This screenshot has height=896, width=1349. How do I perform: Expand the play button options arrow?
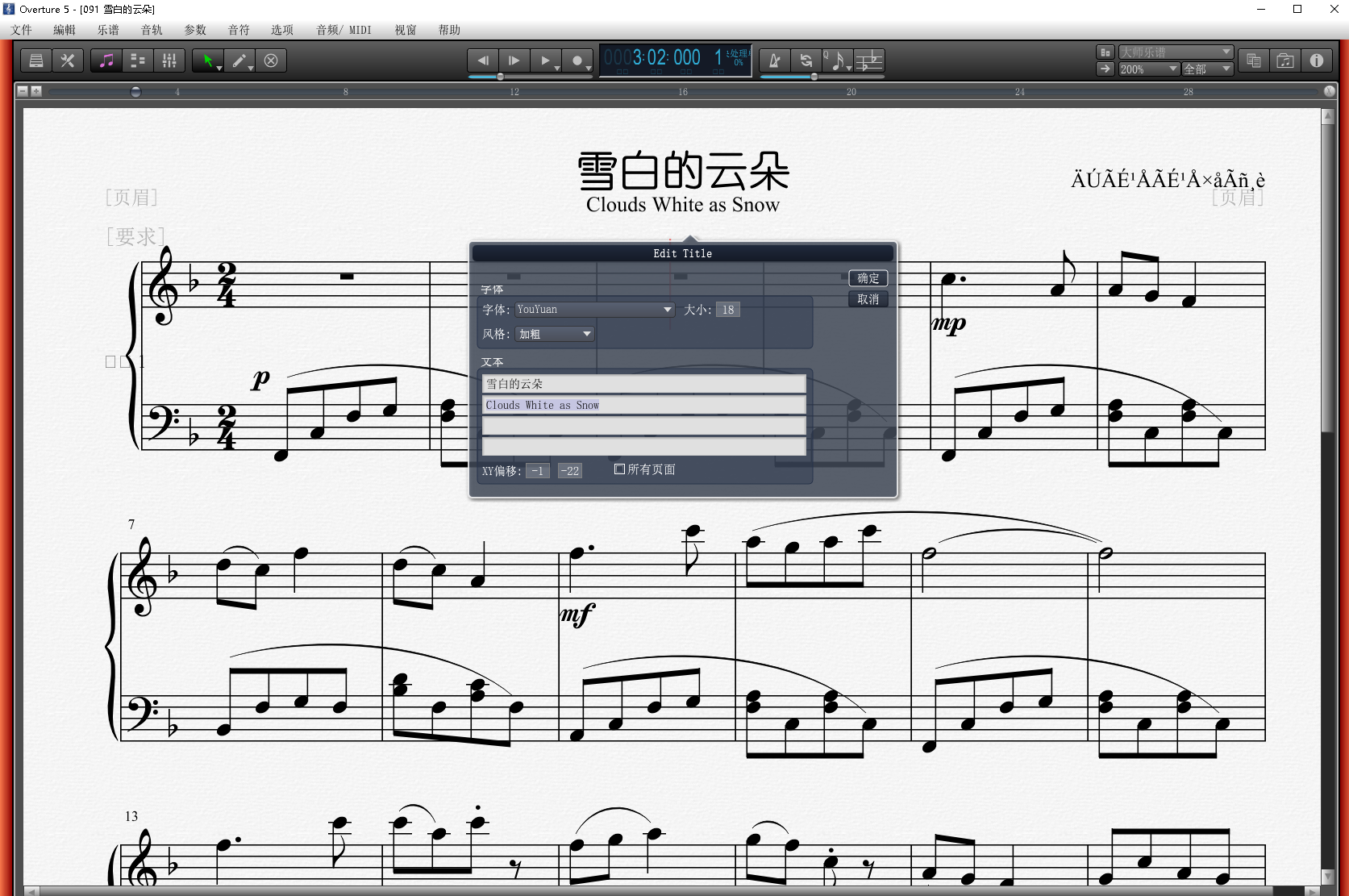(x=557, y=69)
